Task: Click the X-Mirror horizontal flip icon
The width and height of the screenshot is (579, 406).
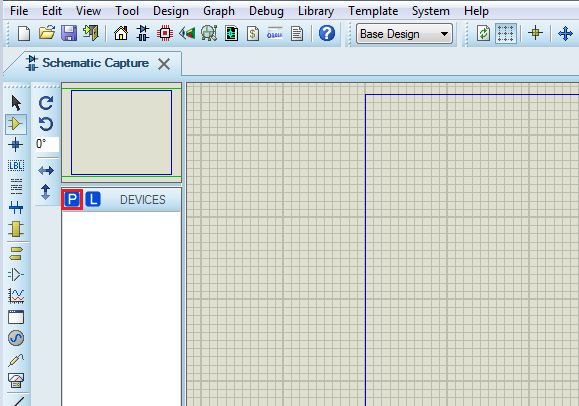Action: point(46,170)
